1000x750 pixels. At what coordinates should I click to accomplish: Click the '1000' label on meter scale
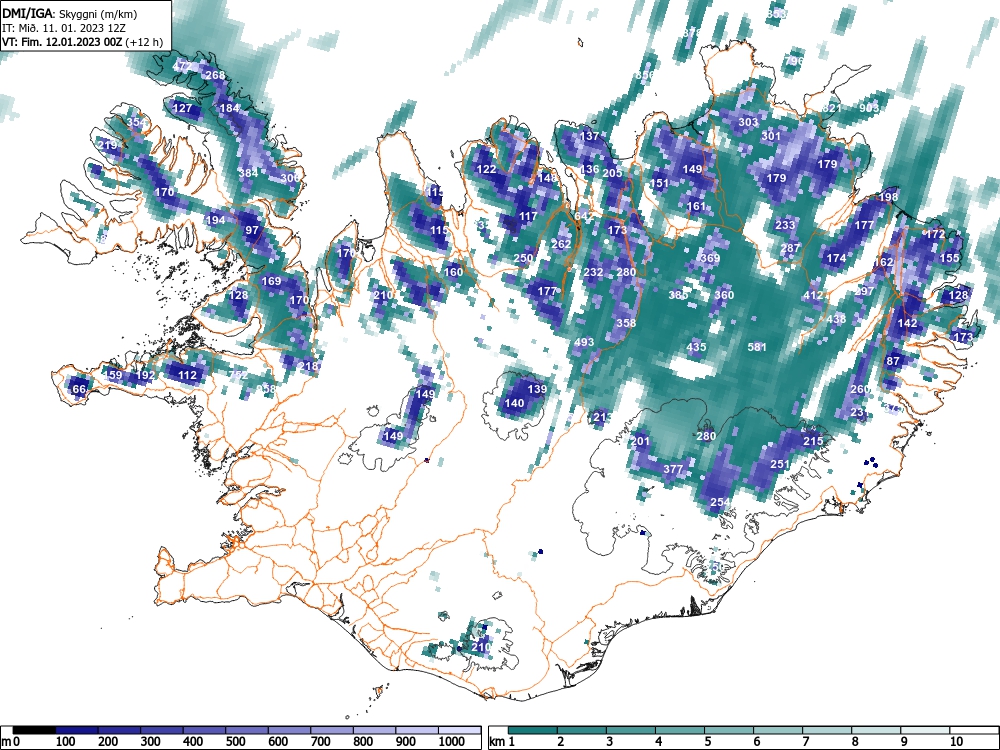click(452, 741)
